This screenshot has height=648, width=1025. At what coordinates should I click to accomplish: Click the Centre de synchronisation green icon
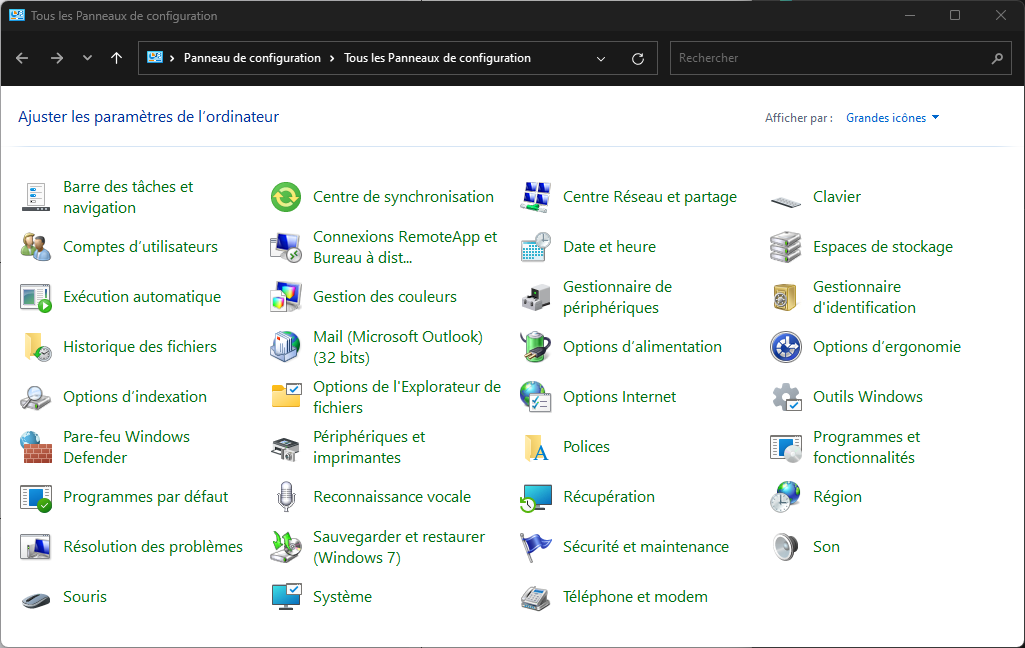[286, 197]
